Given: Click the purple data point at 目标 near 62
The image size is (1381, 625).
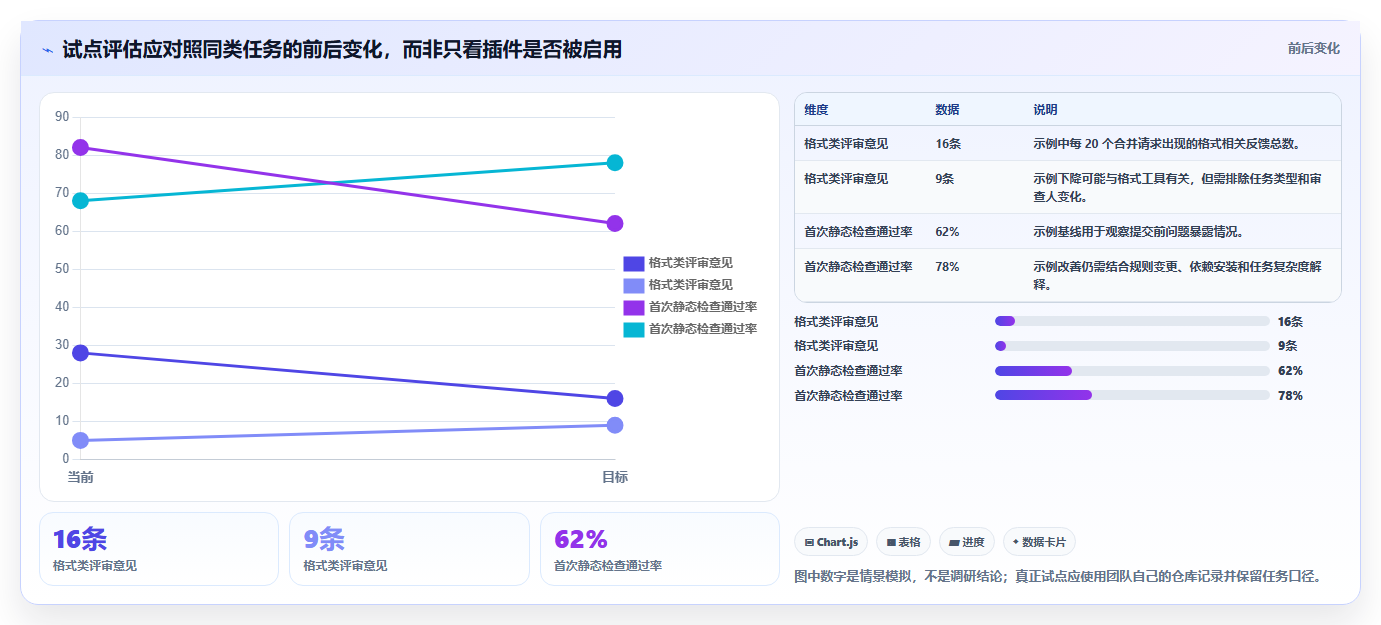Looking at the screenshot, I should click(x=615, y=224).
